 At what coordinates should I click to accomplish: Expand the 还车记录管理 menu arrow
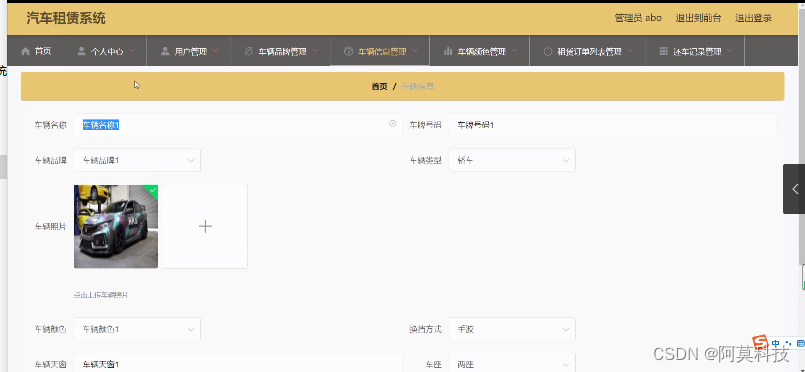click(730, 51)
